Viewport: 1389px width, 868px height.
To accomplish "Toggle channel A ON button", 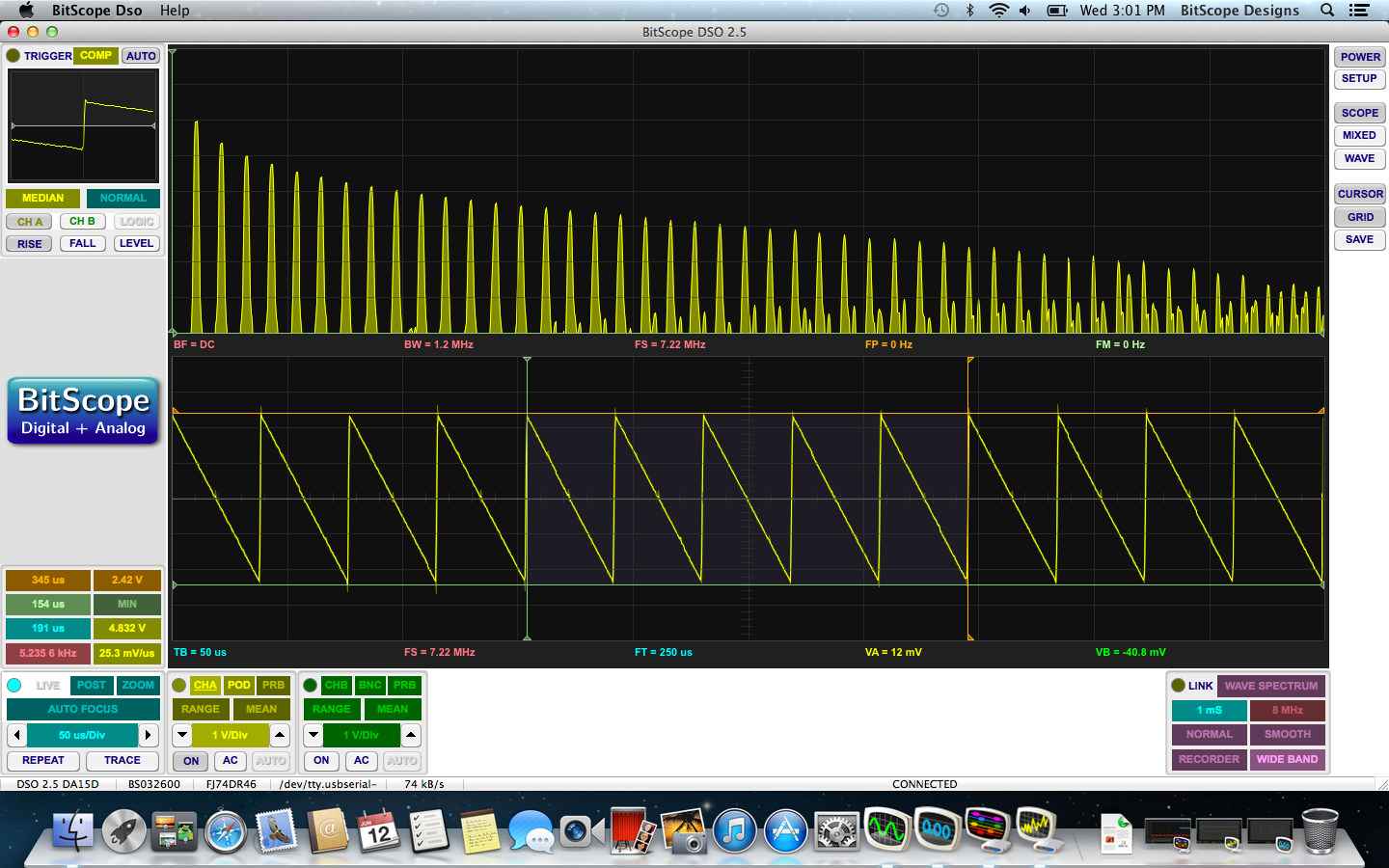I will point(191,761).
